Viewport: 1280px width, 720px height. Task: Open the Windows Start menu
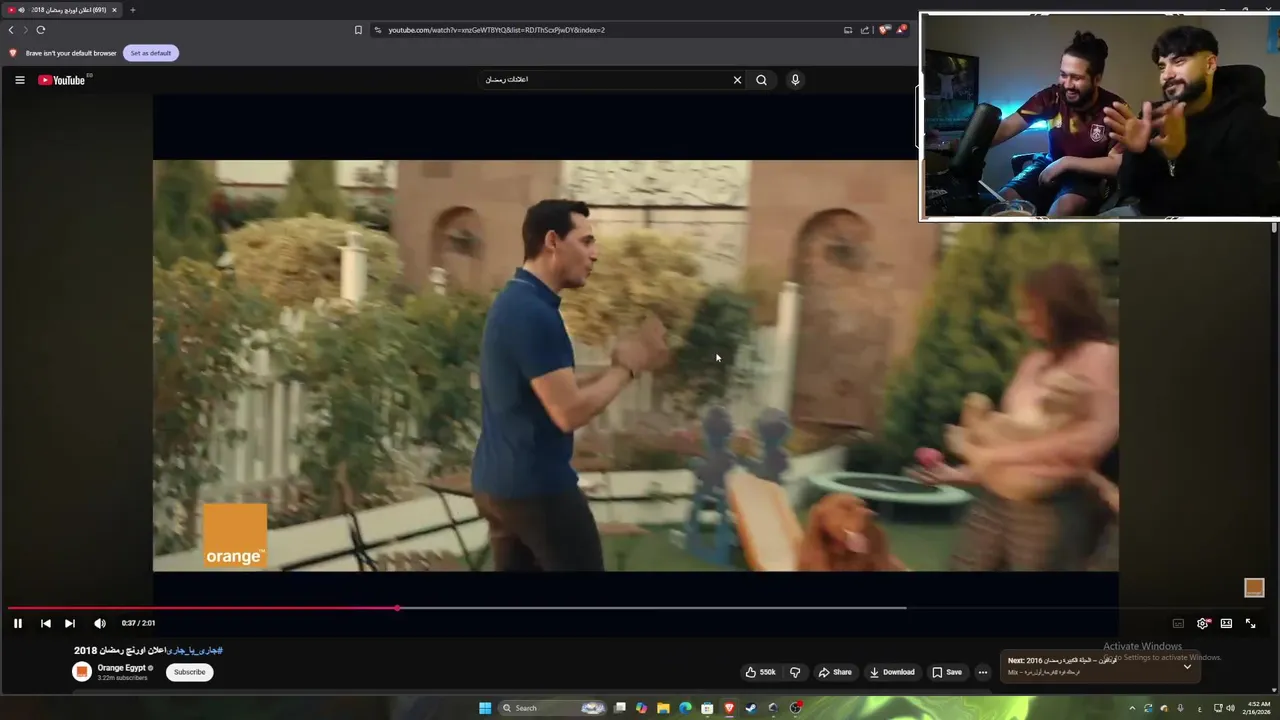[485, 708]
